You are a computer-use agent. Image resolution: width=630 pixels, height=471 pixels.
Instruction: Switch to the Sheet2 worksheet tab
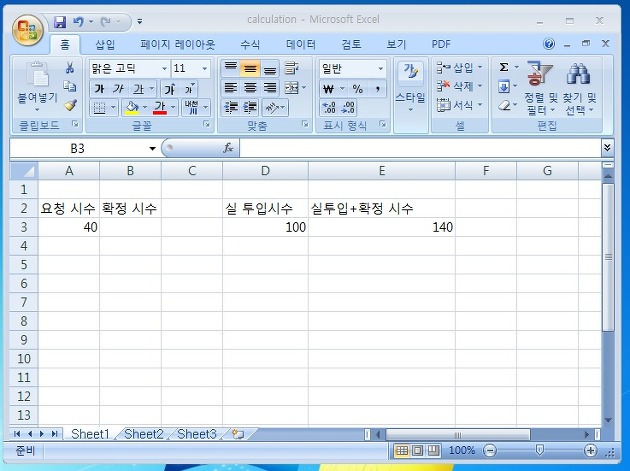click(x=144, y=434)
